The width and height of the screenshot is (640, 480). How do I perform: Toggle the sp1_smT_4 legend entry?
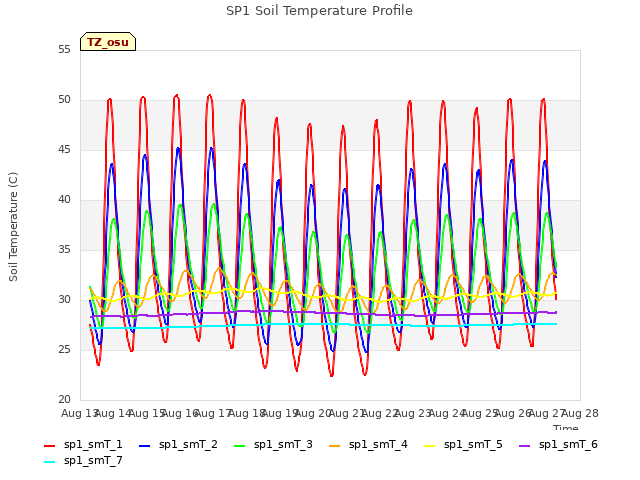(x=368, y=444)
